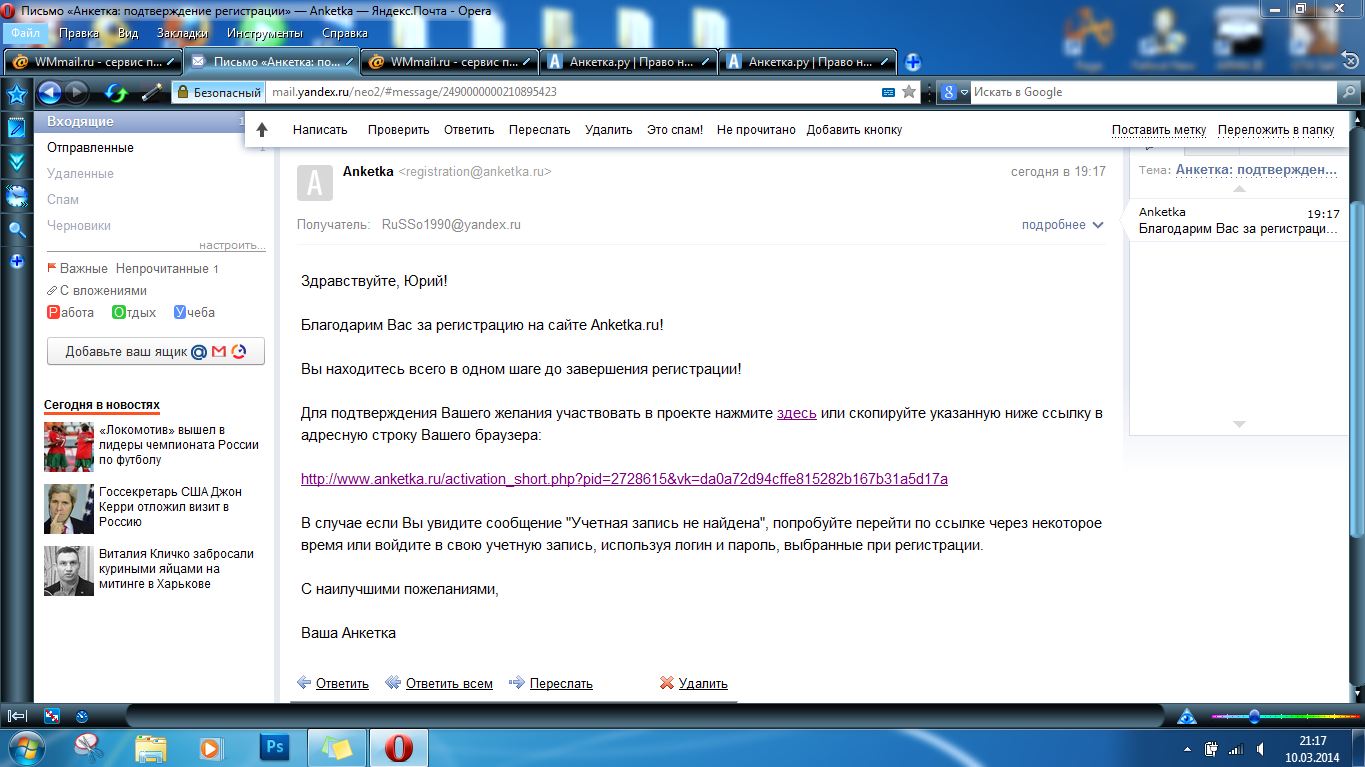1365x767 pixels.
Task: Click the wand password manager icon
Action: [x=152, y=93]
